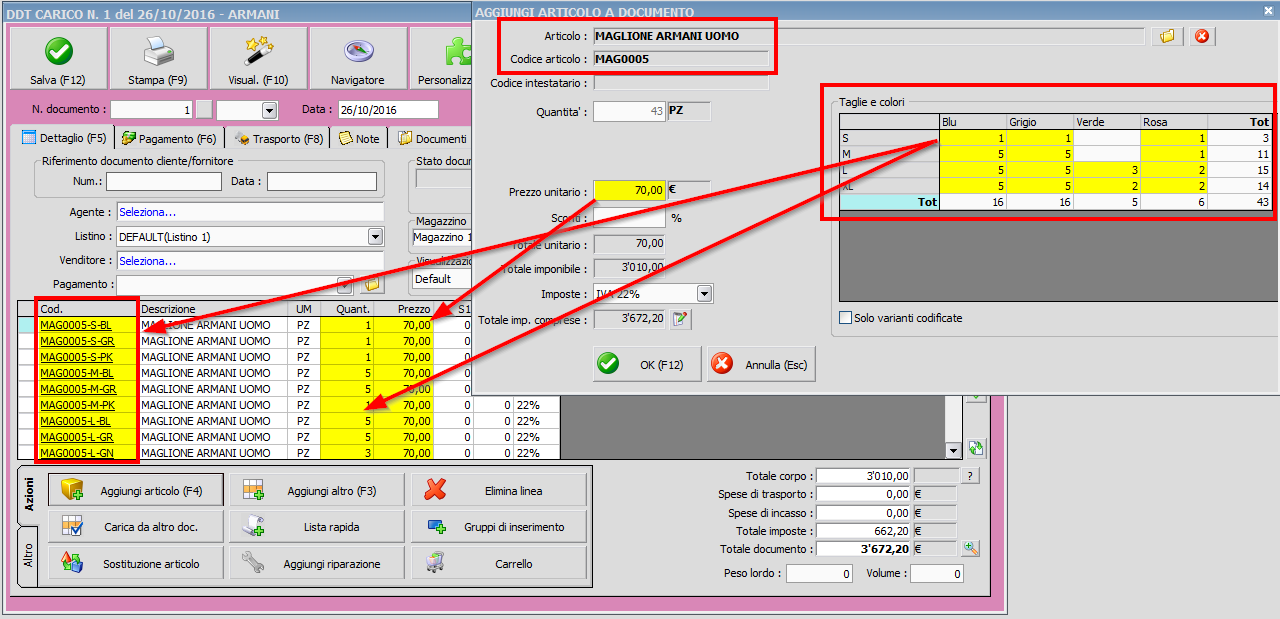Click the Prezzo unitario yellow field
The width and height of the screenshot is (1280, 619).
pyautogui.click(x=630, y=190)
